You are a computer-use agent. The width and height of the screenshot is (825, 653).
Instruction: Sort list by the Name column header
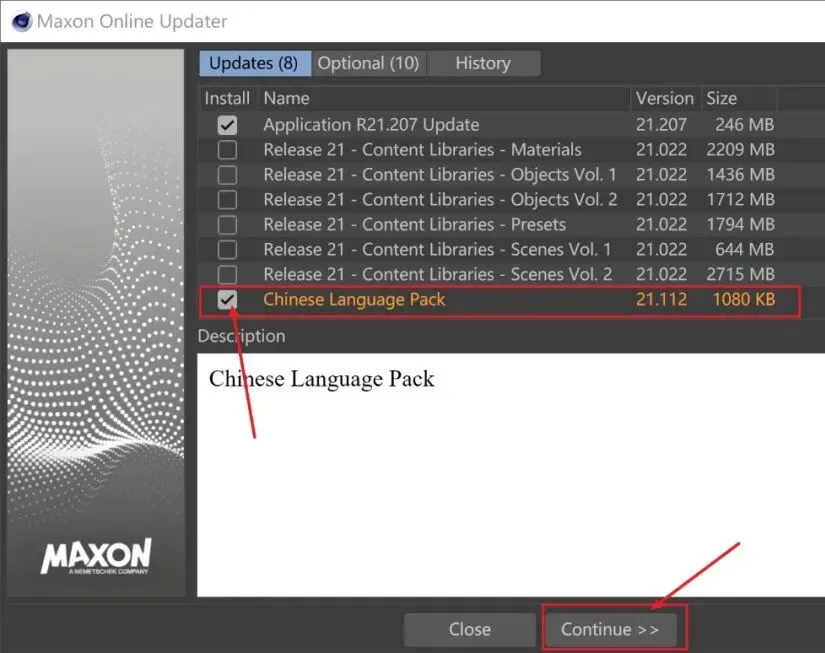coord(444,98)
